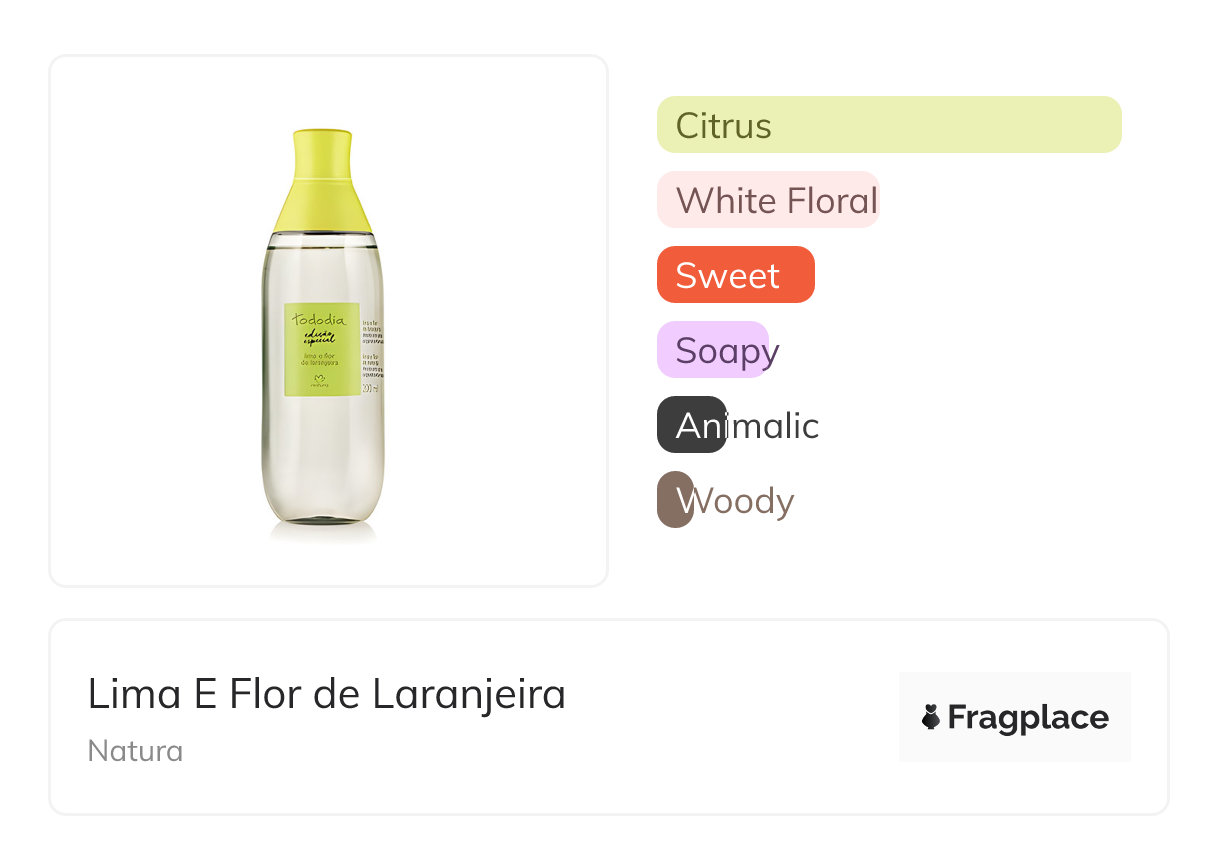Select the White Floral accord bar
This screenshot has width=1218, height=864.
click(x=767, y=200)
